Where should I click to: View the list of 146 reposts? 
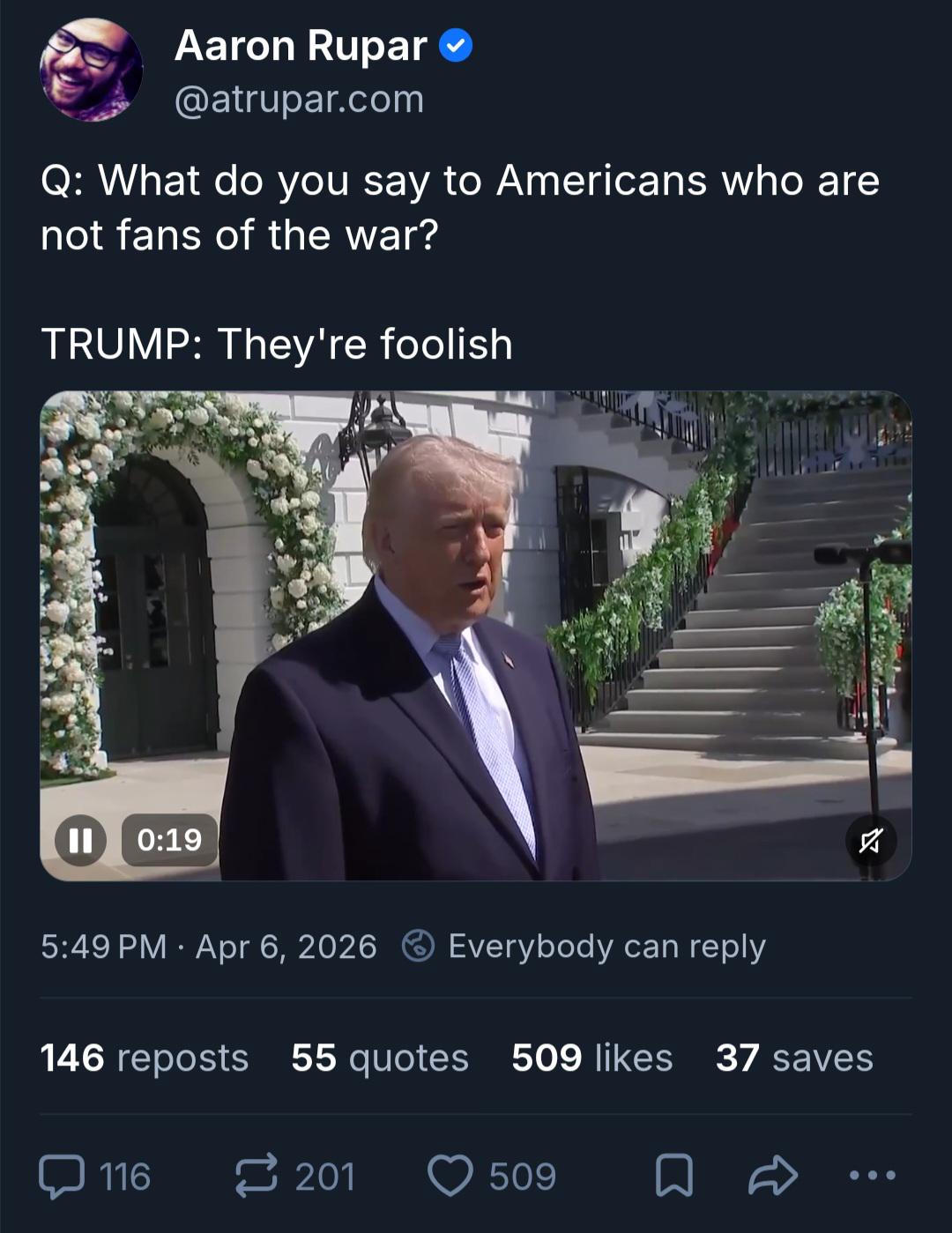(x=145, y=1058)
